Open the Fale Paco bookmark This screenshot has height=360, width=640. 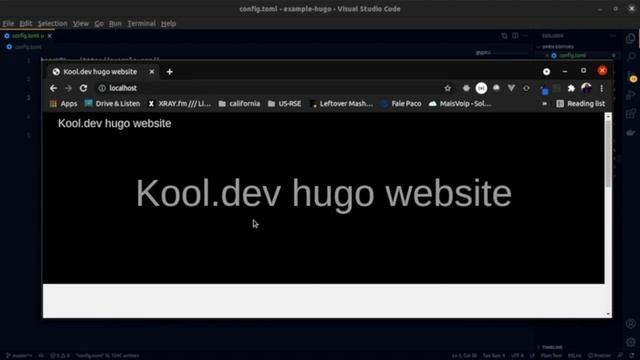point(401,104)
